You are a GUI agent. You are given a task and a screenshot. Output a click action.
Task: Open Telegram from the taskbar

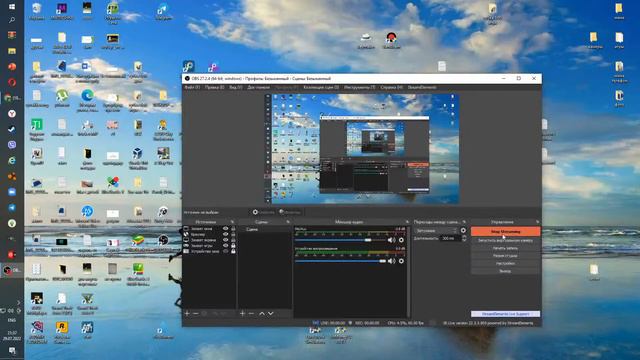point(12,208)
